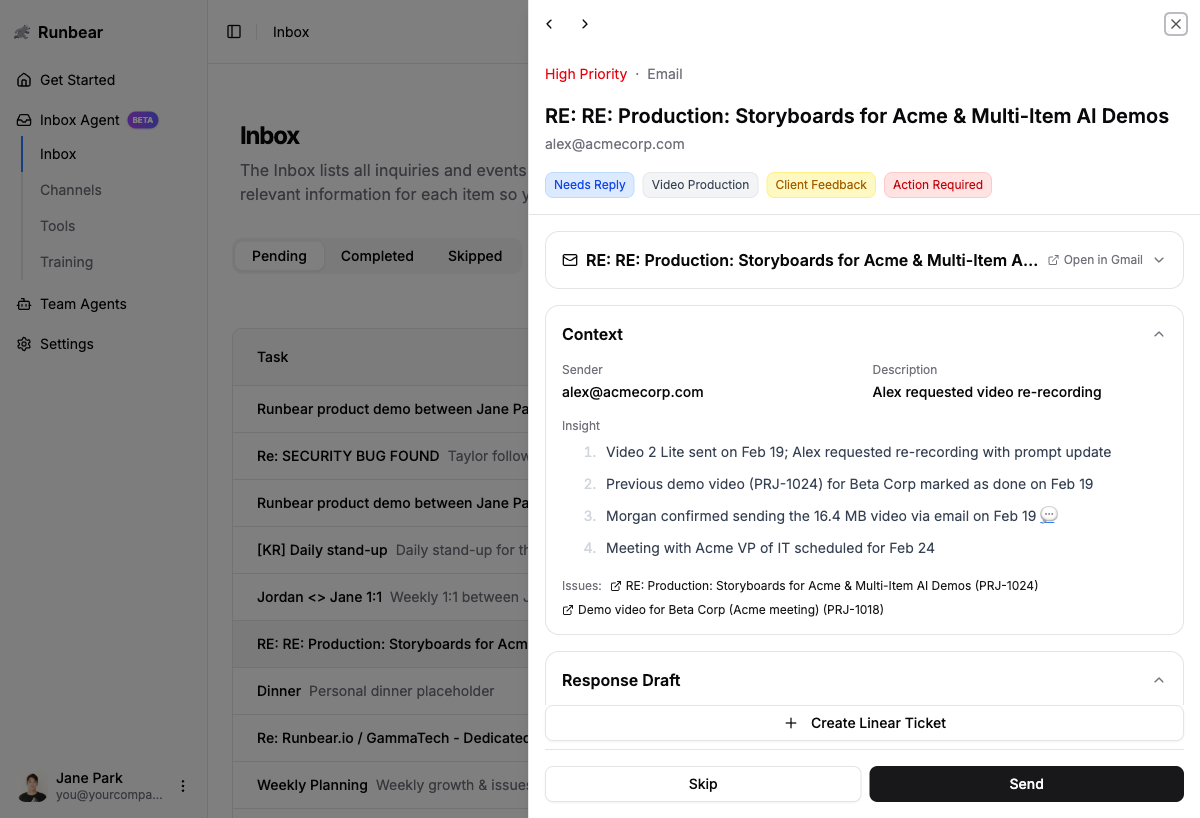Switch to the Completed tab

[x=377, y=256]
